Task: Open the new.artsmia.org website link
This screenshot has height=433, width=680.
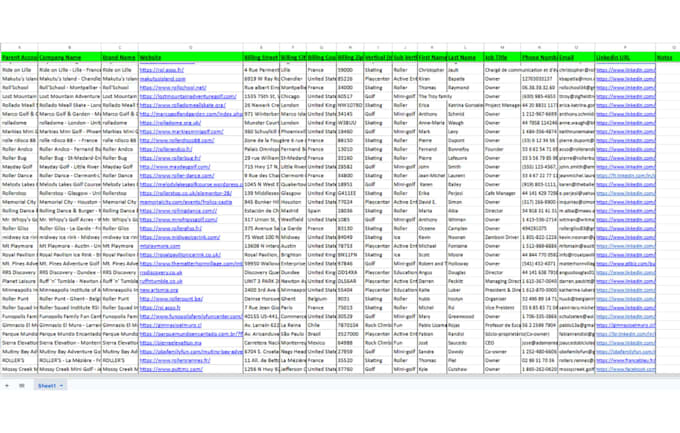Action: [x=159, y=290]
